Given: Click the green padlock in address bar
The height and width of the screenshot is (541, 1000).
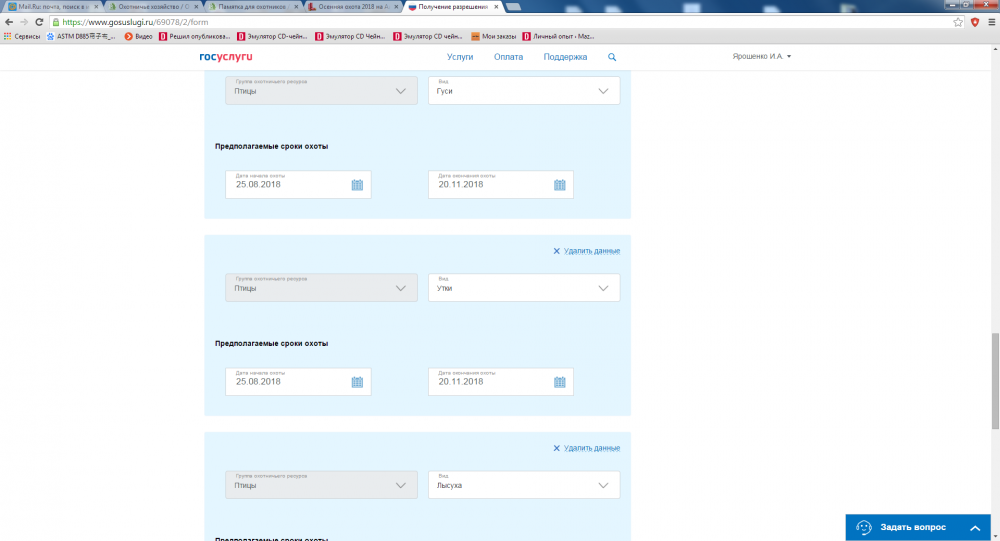Looking at the screenshot, I should point(56,22).
